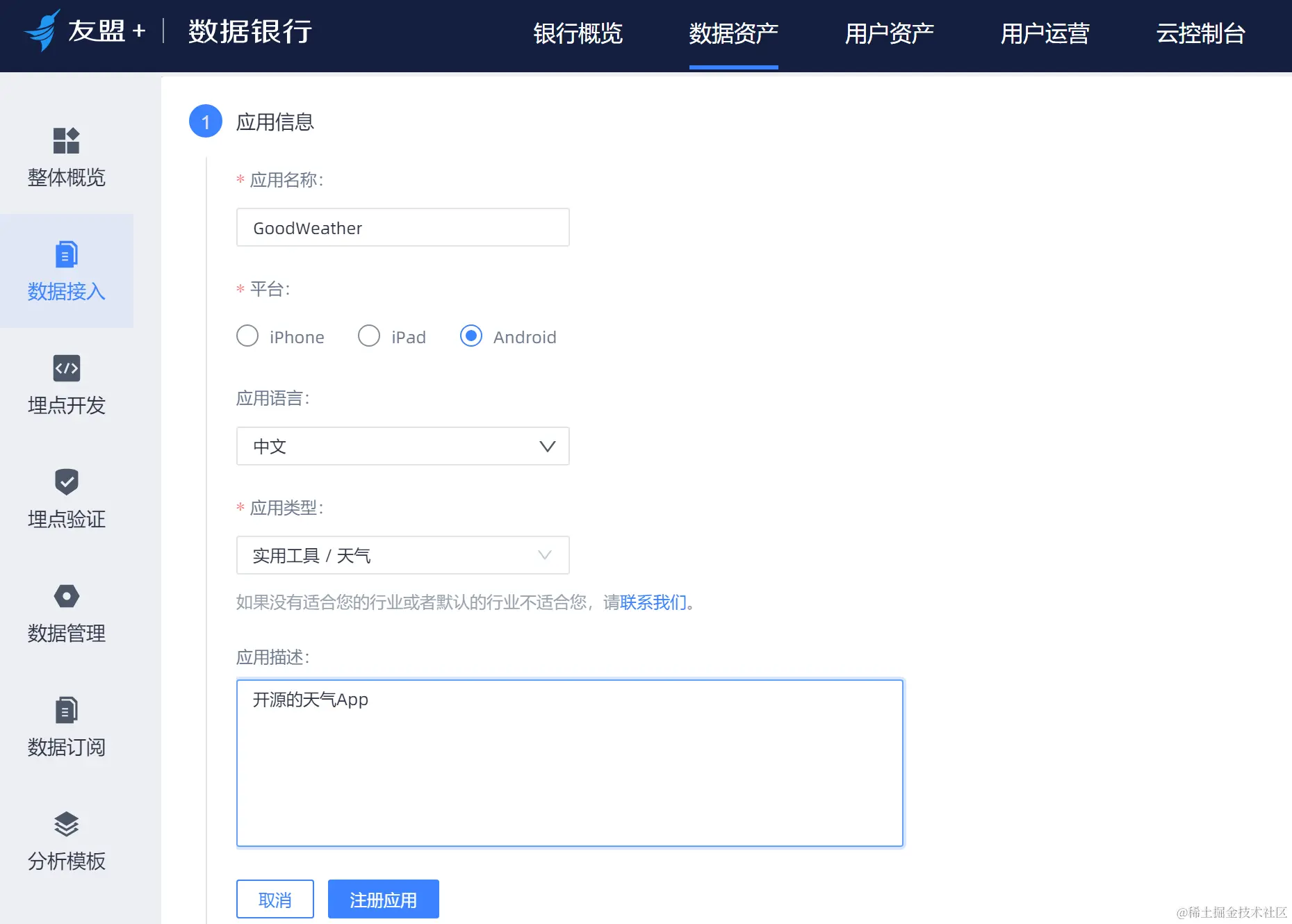Click the 注册应用 register button
Viewport: 1292px width, 924px height.
383,899
